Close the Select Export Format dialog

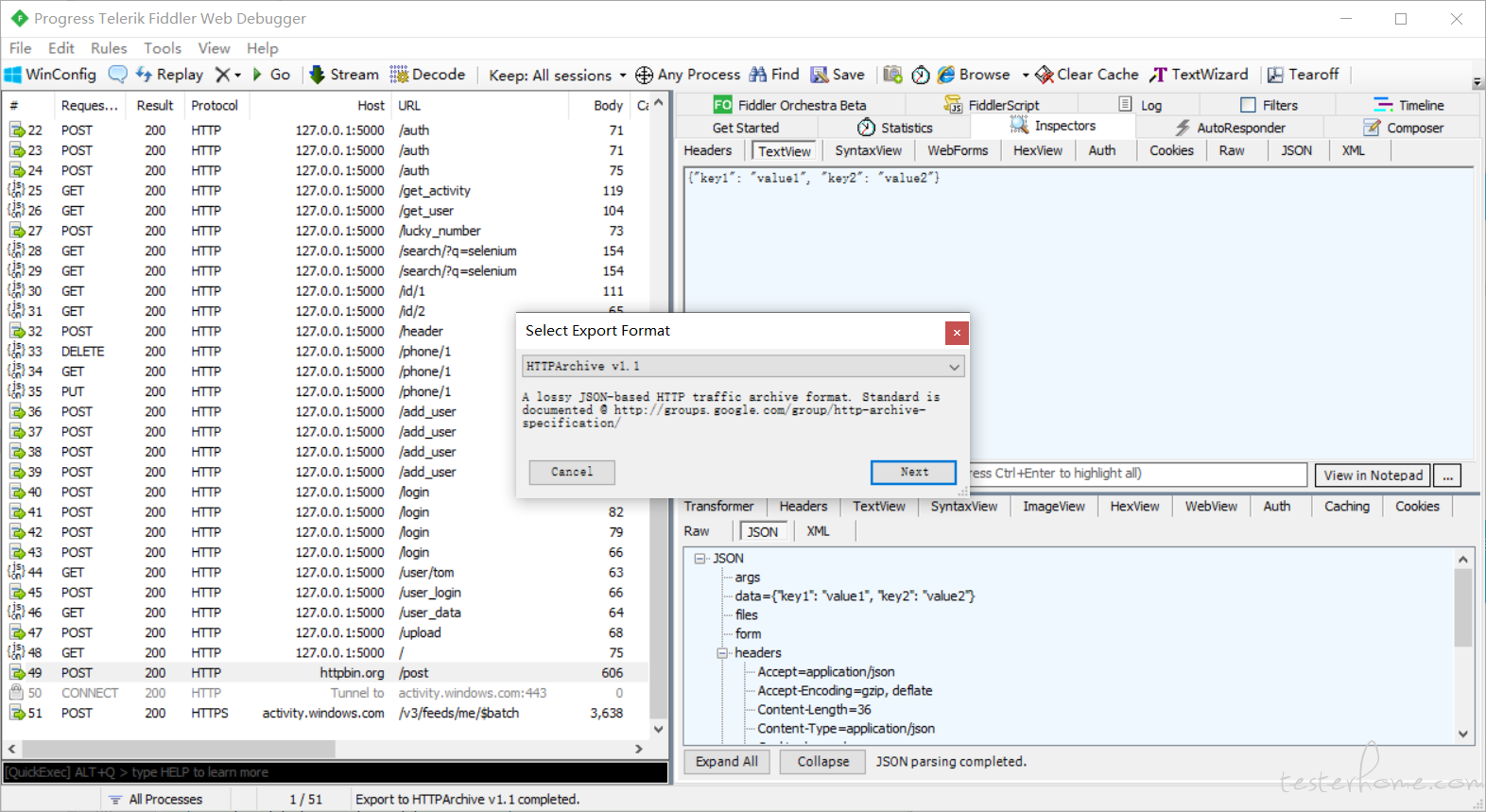[957, 332]
